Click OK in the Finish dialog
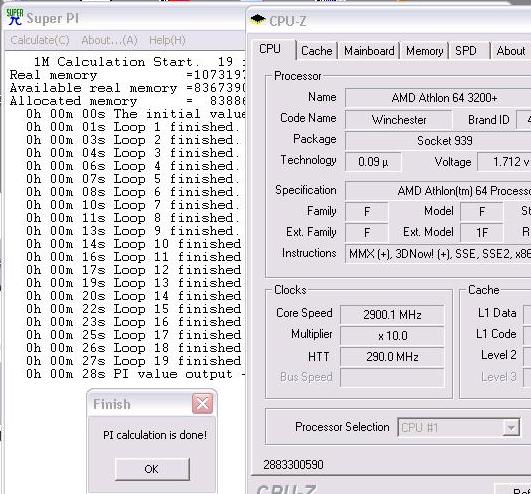Image resolution: width=531 pixels, height=494 pixels. coord(152,469)
